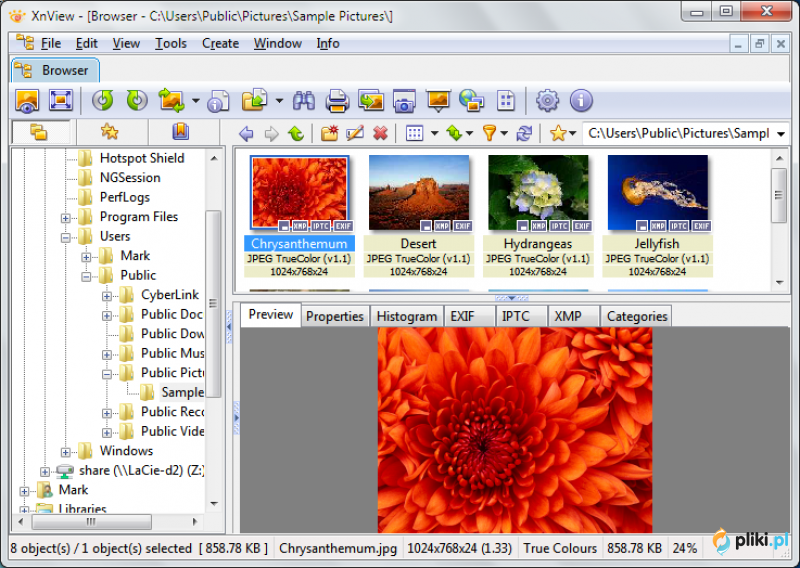Image resolution: width=800 pixels, height=568 pixels.
Task: Click the batch convert icon
Action: click(x=172, y=100)
